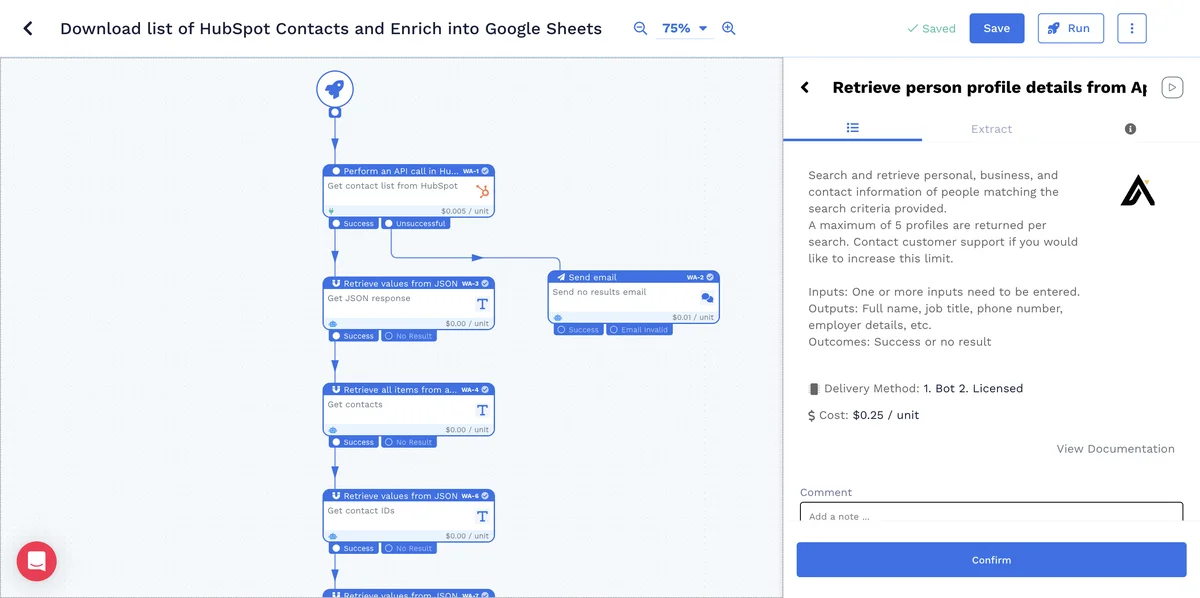Click the magnet icon in WA-4 node header
The width and height of the screenshot is (1200, 598).
coord(336,389)
